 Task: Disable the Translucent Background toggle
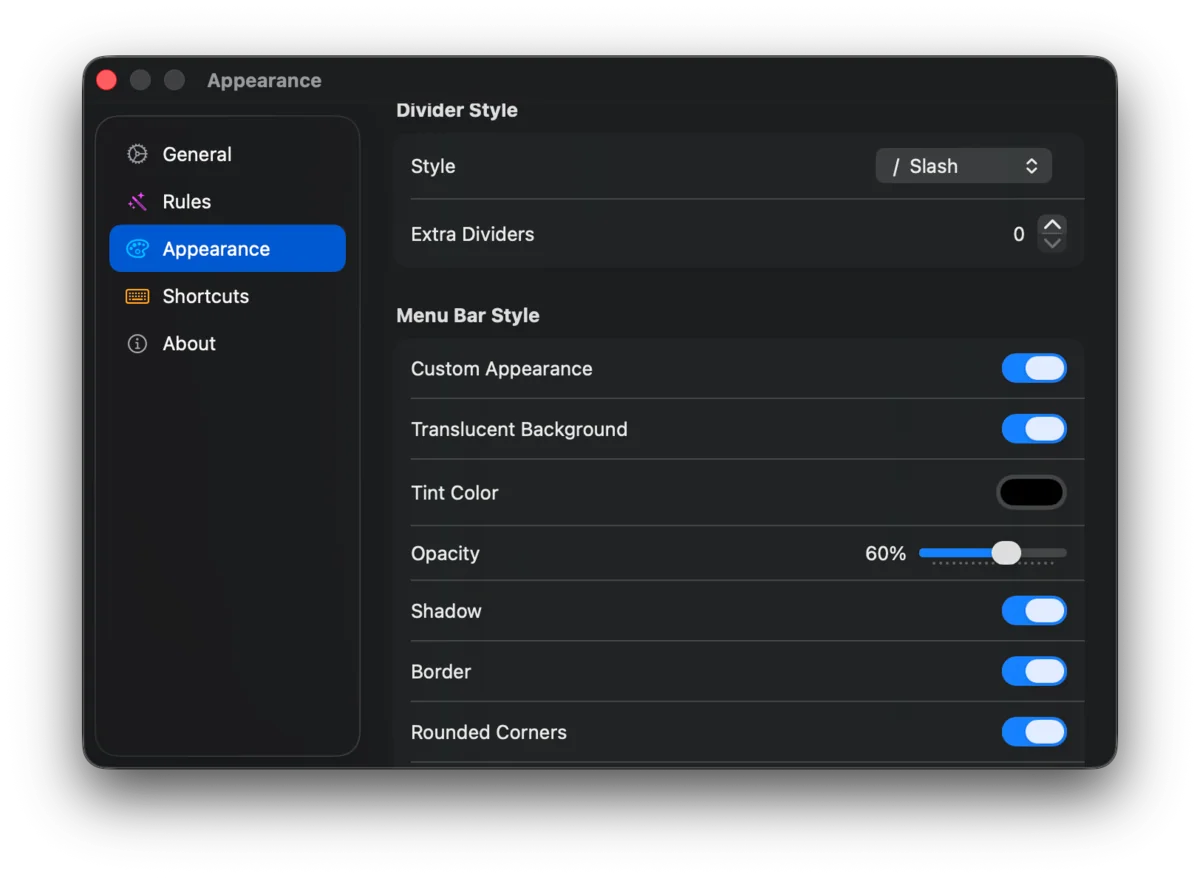1034,429
